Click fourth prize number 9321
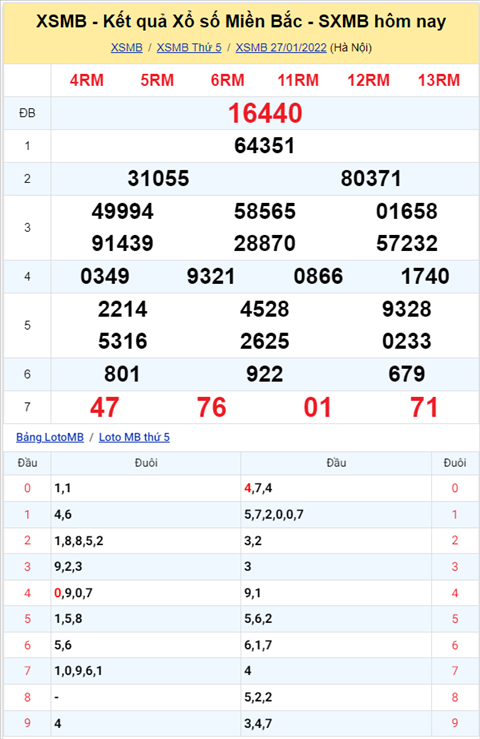Image resolution: width=480 pixels, height=739 pixels. [x=211, y=277]
